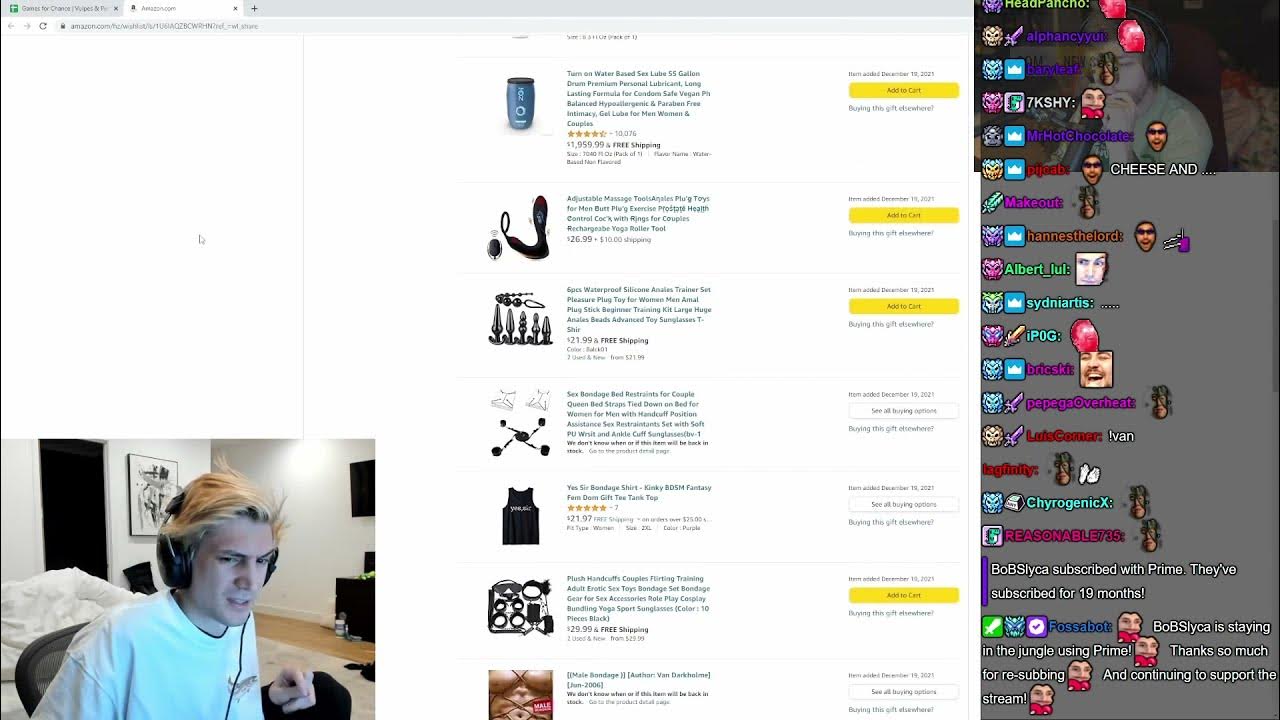Open the Bed Restraints product thumbnail

520,422
